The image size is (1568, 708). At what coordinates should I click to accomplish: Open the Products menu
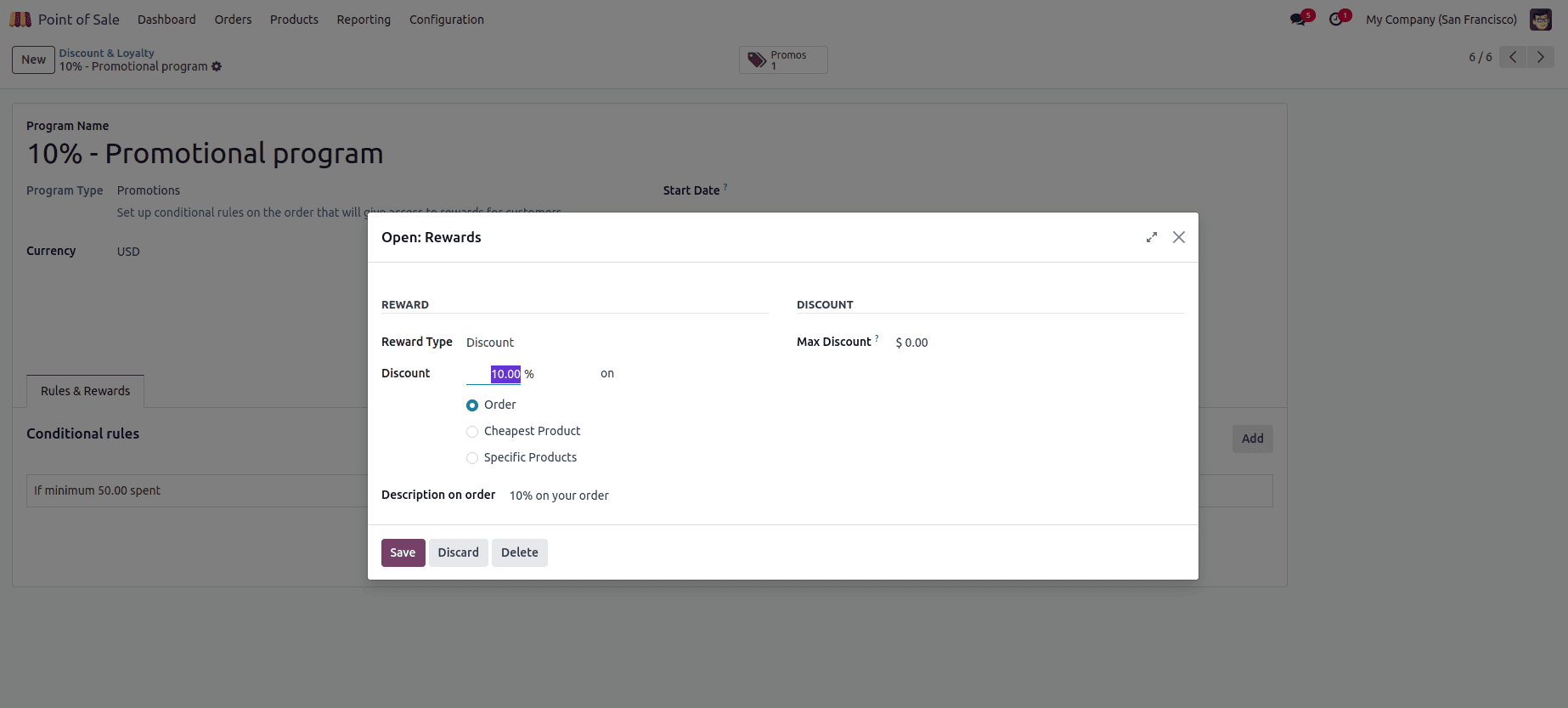point(294,20)
